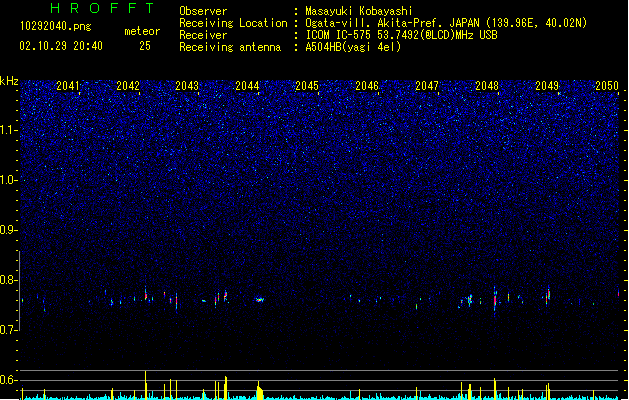Click the 2048 time marker
This screenshot has width=629, height=400.
pyautogui.click(x=487, y=86)
